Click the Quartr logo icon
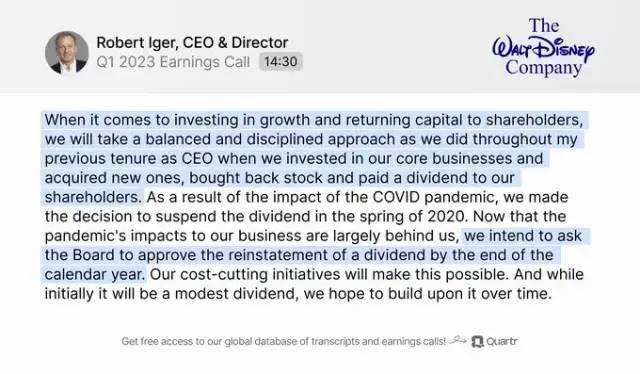 [477, 341]
